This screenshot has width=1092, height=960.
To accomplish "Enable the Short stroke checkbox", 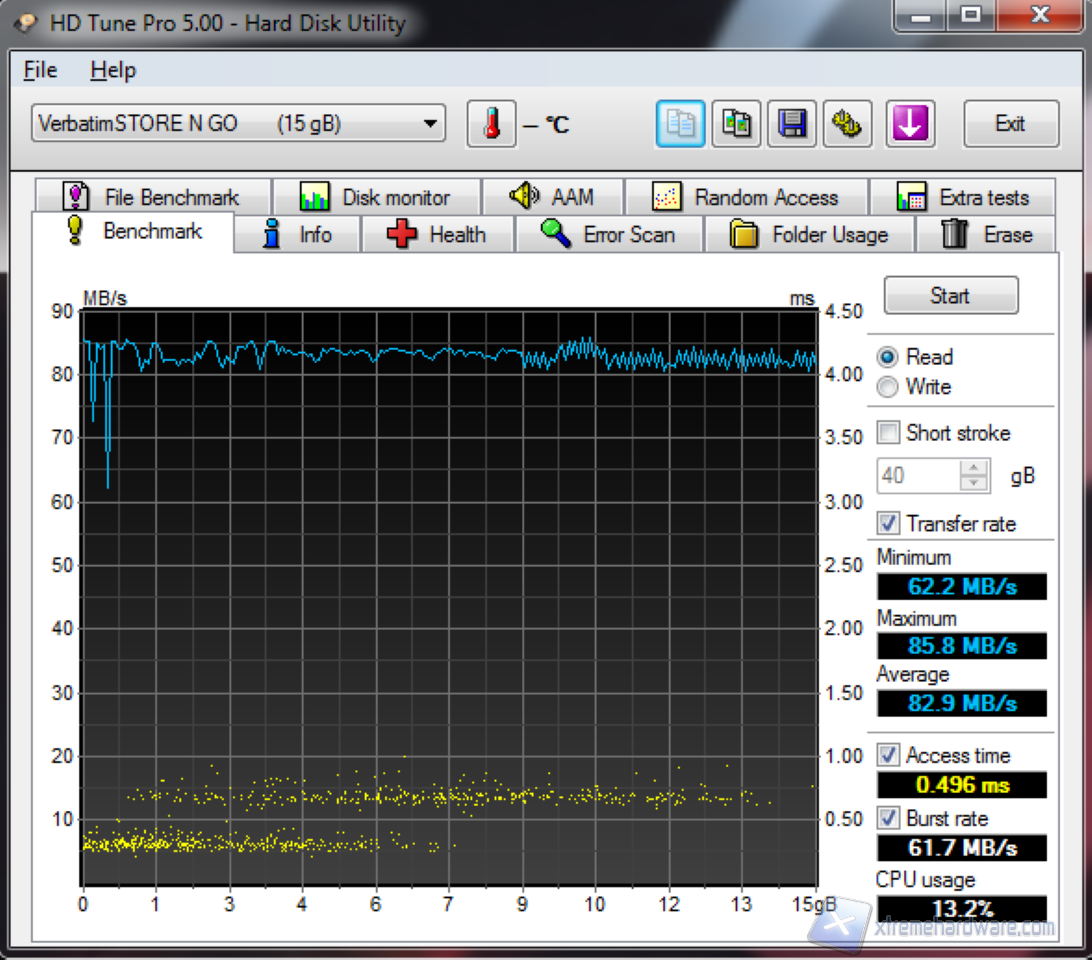I will pos(887,433).
